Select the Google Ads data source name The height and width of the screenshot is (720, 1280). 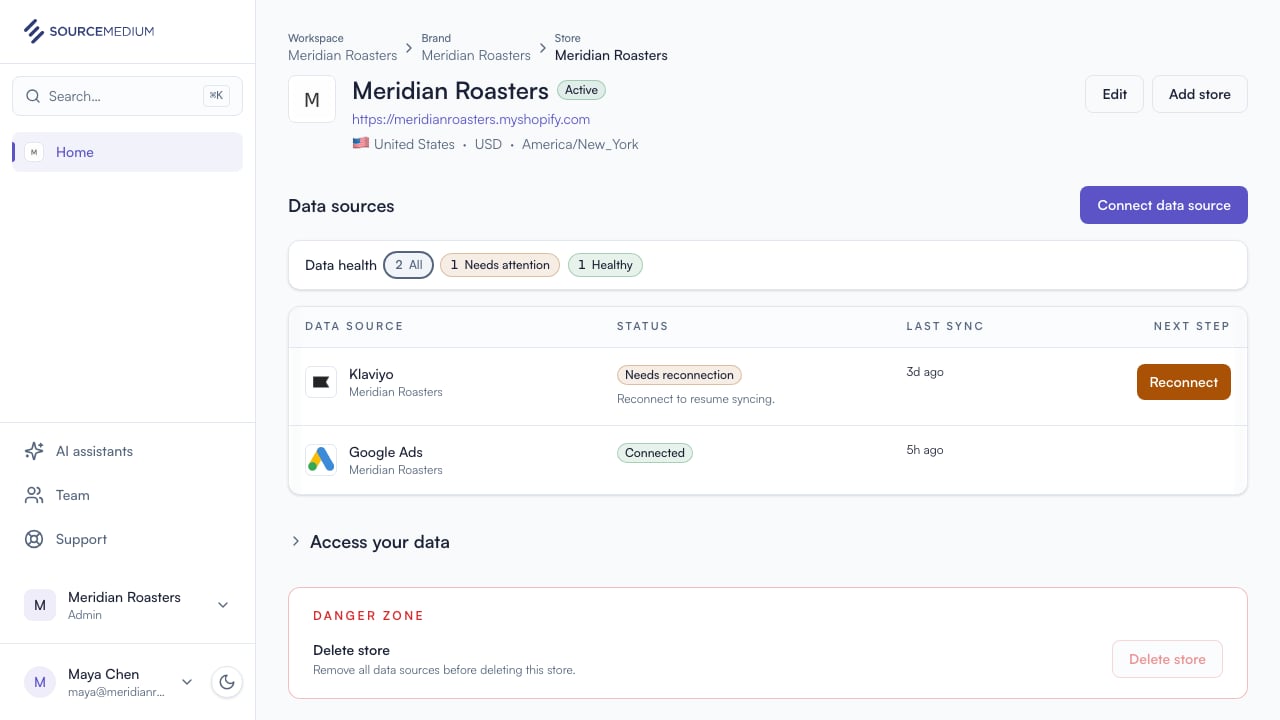[x=386, y=452]
